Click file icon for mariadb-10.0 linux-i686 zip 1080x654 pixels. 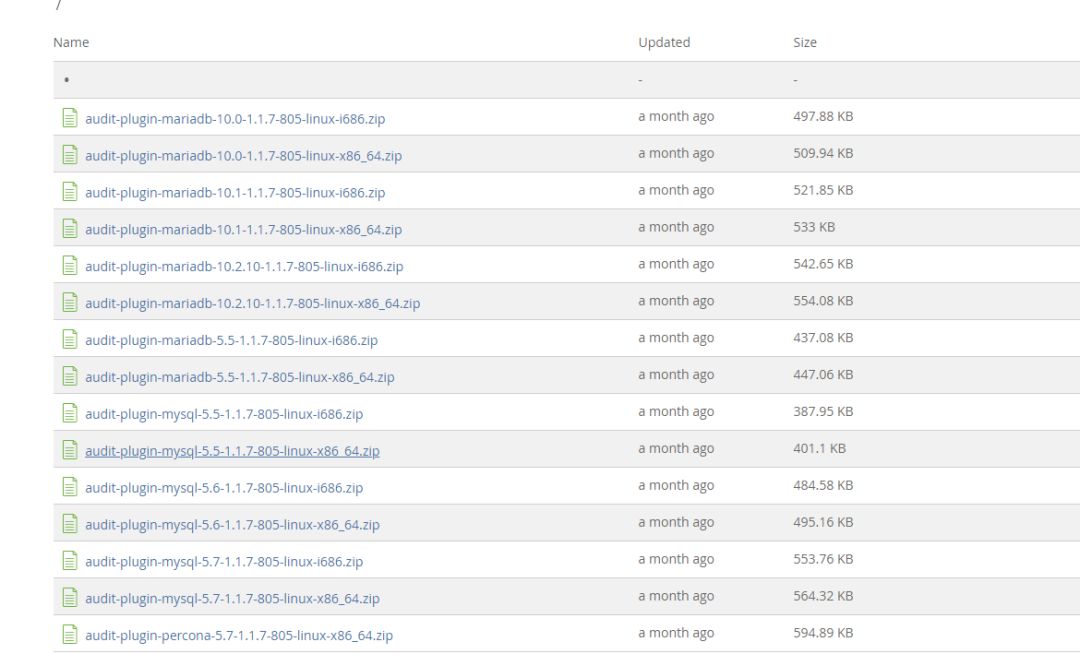click(70, 118)
